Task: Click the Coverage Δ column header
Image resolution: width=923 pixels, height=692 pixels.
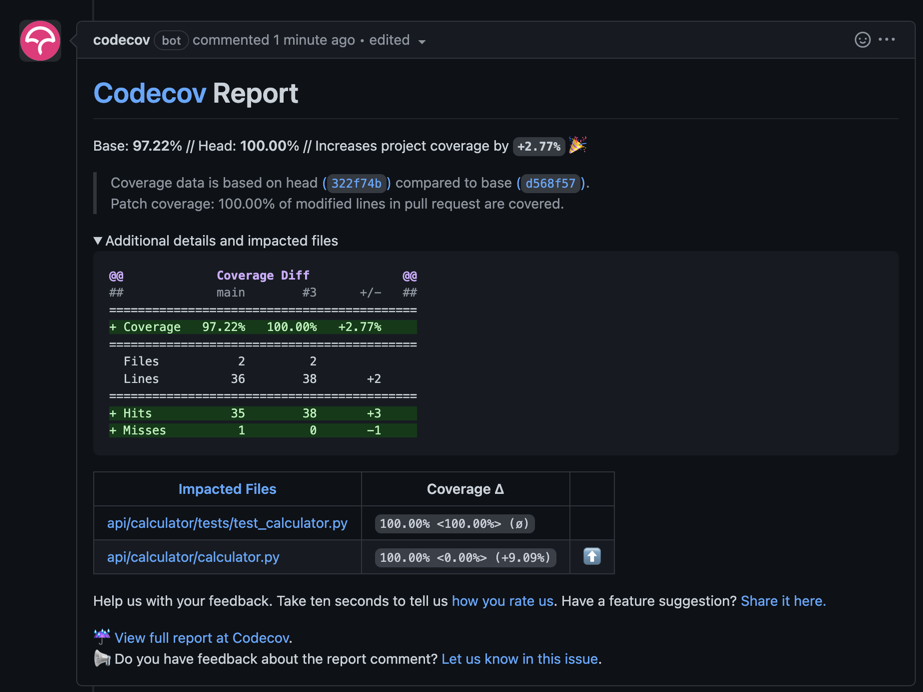Action: (465, 489)
